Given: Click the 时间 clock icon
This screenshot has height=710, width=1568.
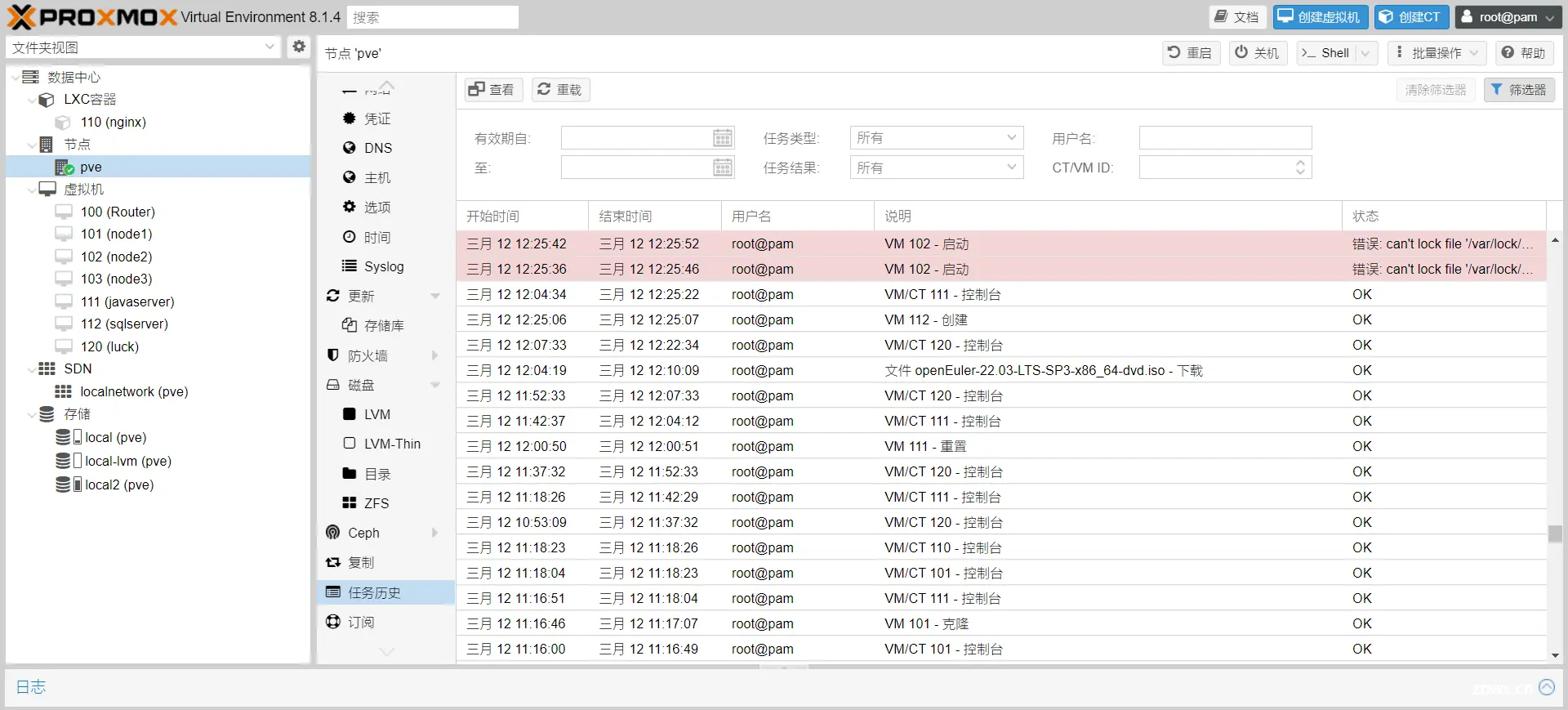Looking at the screenshot, I should 350,237.
